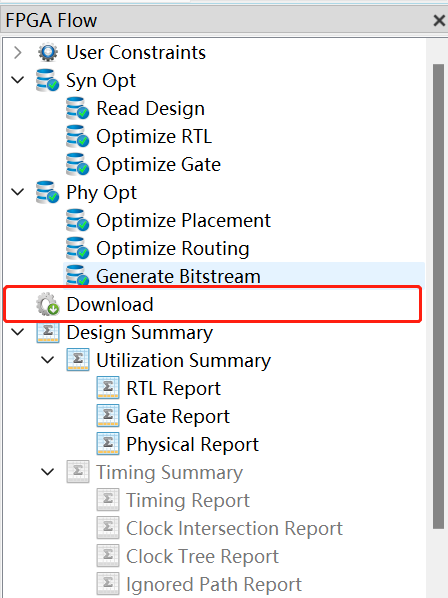Expand the User Constraints node

pyautogui.click(x=18, y=52)
